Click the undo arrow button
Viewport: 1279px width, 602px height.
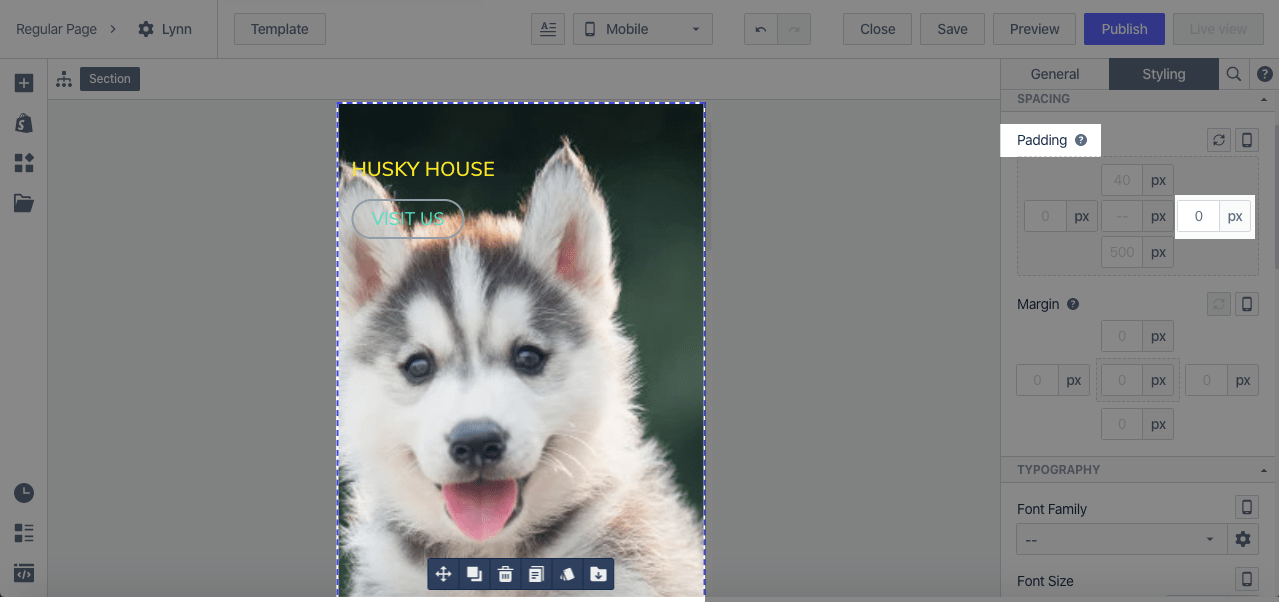click(x=761, y=29)
